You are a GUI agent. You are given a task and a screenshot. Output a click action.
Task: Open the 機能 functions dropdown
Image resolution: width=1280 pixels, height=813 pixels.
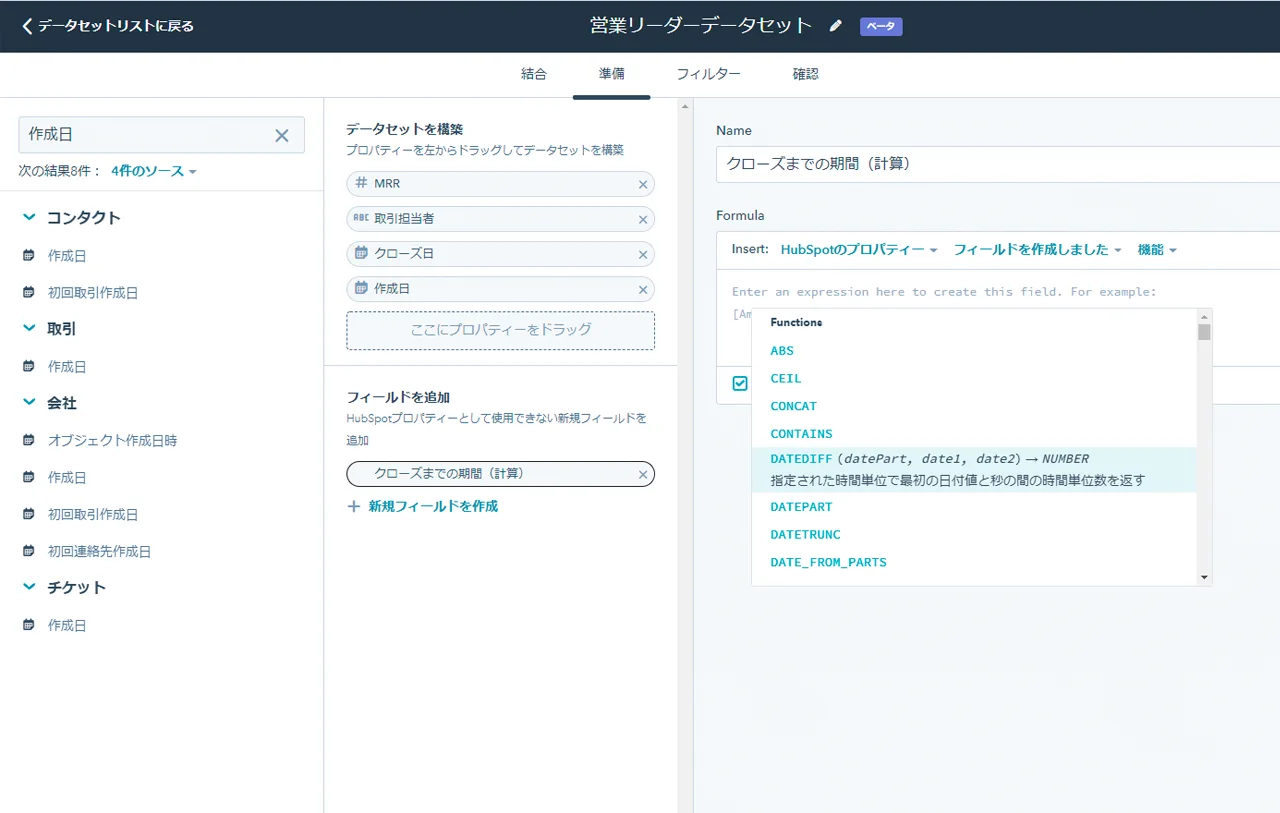(1157, 250)
